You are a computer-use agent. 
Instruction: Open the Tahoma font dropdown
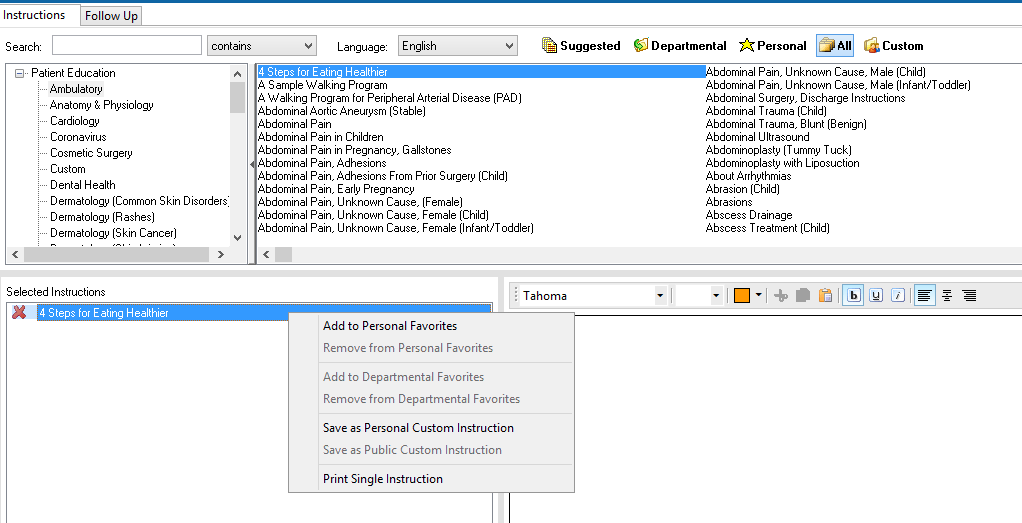click(660, 296)
